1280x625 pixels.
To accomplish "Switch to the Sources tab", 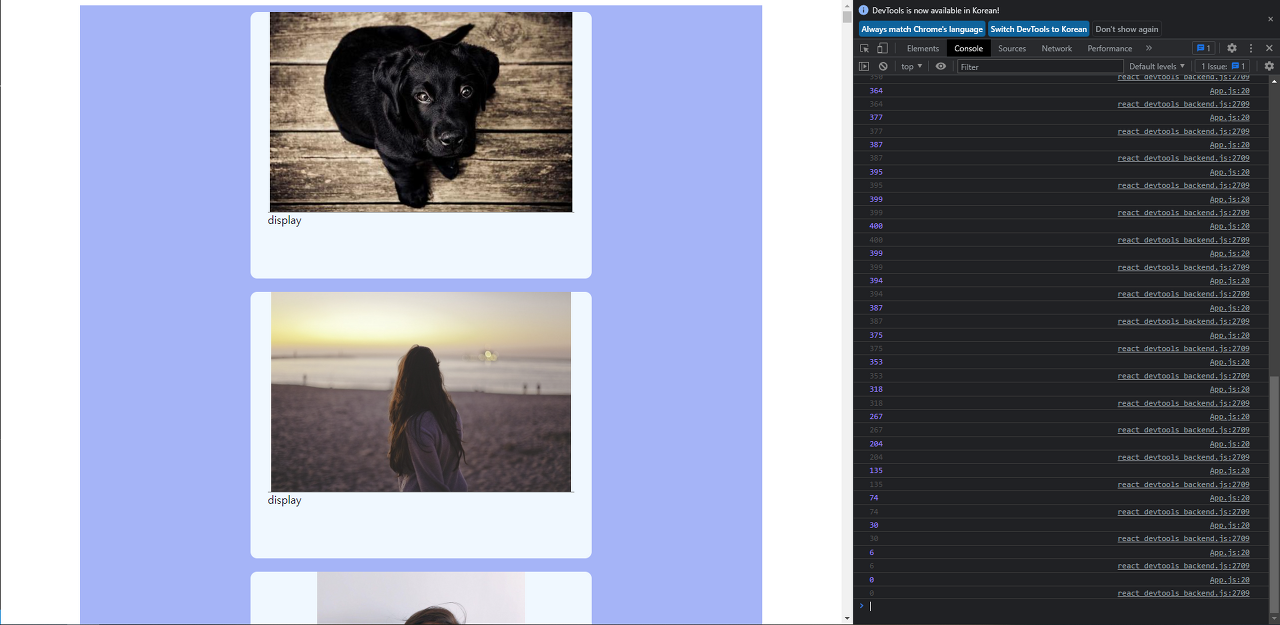I will click(1012, 48).
